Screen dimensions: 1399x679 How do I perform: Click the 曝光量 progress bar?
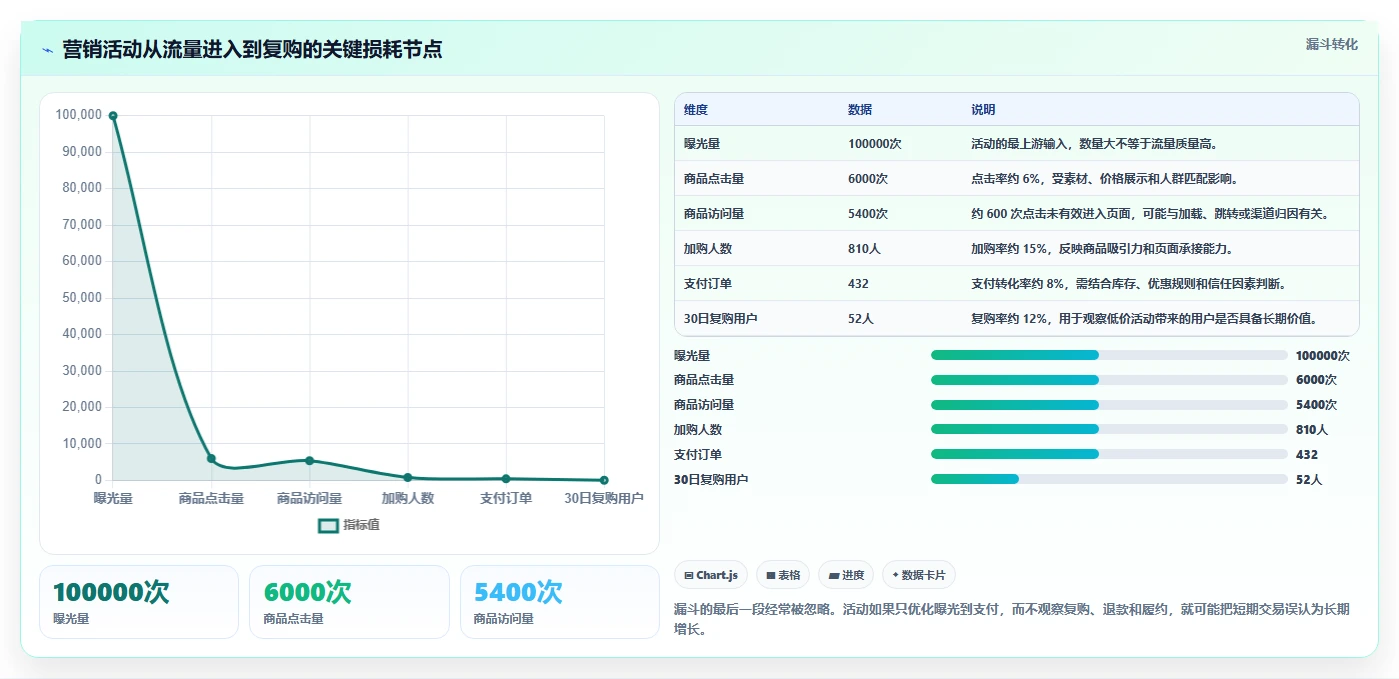click(1109, 355)
